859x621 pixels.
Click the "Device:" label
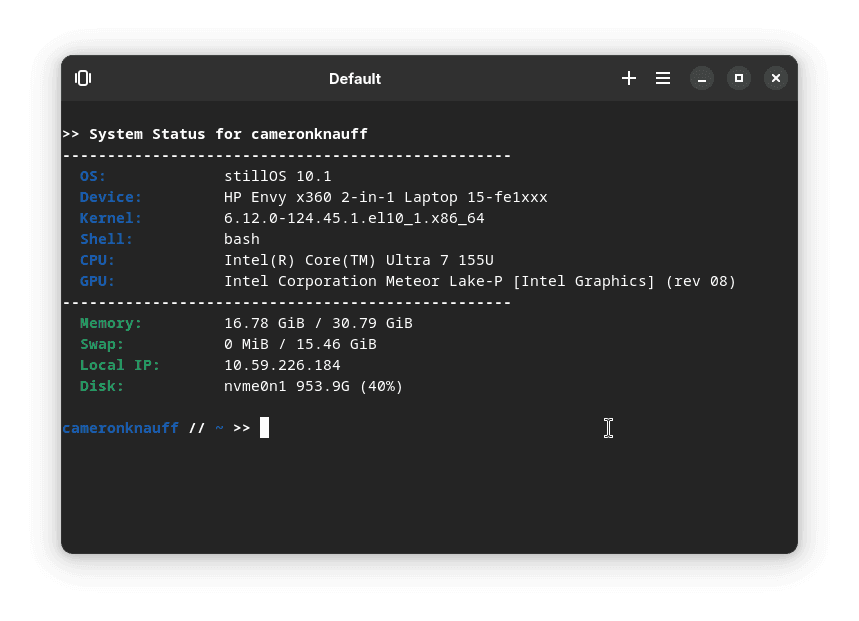(111, 197)
